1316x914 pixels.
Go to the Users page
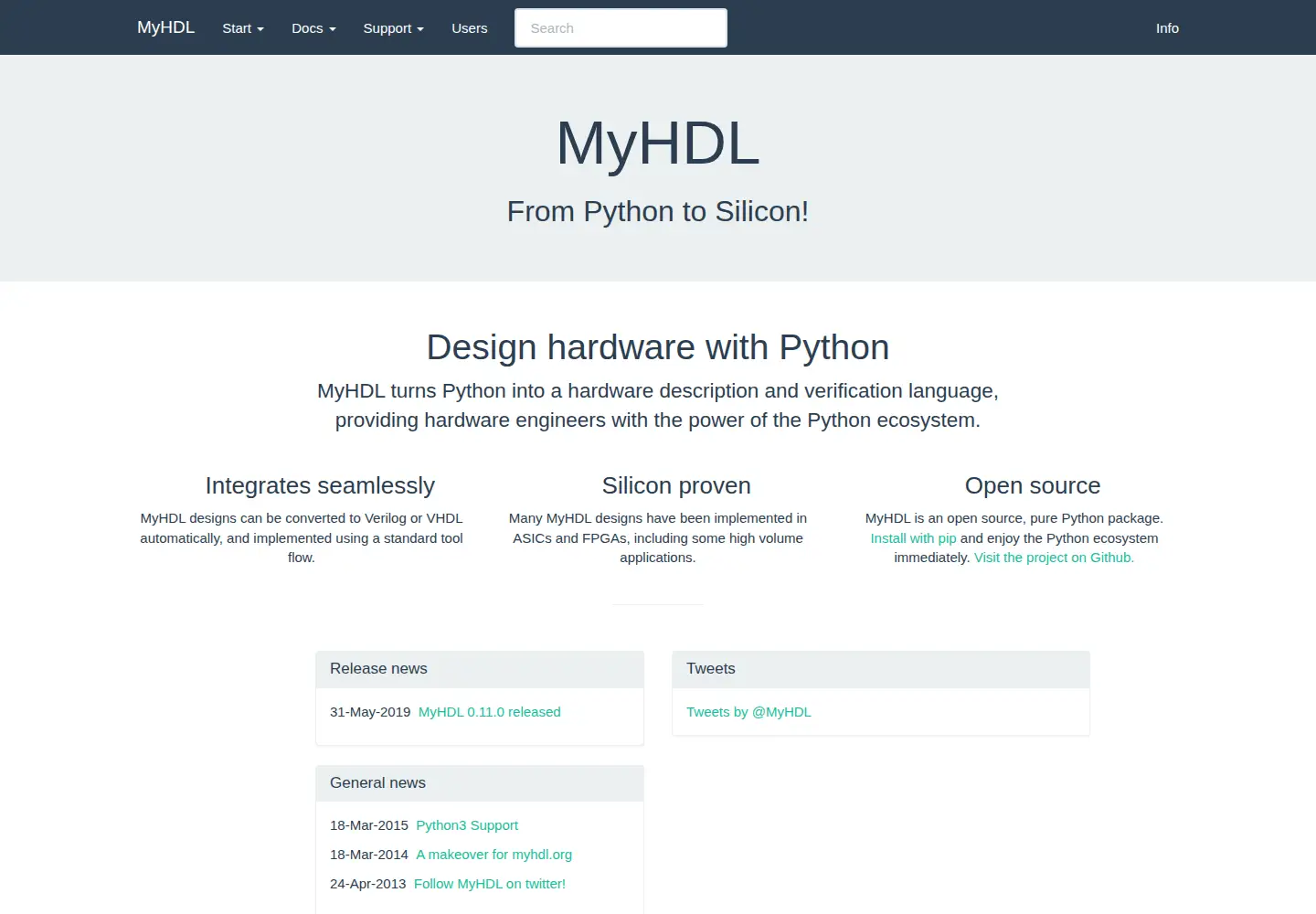click(470, 28)
